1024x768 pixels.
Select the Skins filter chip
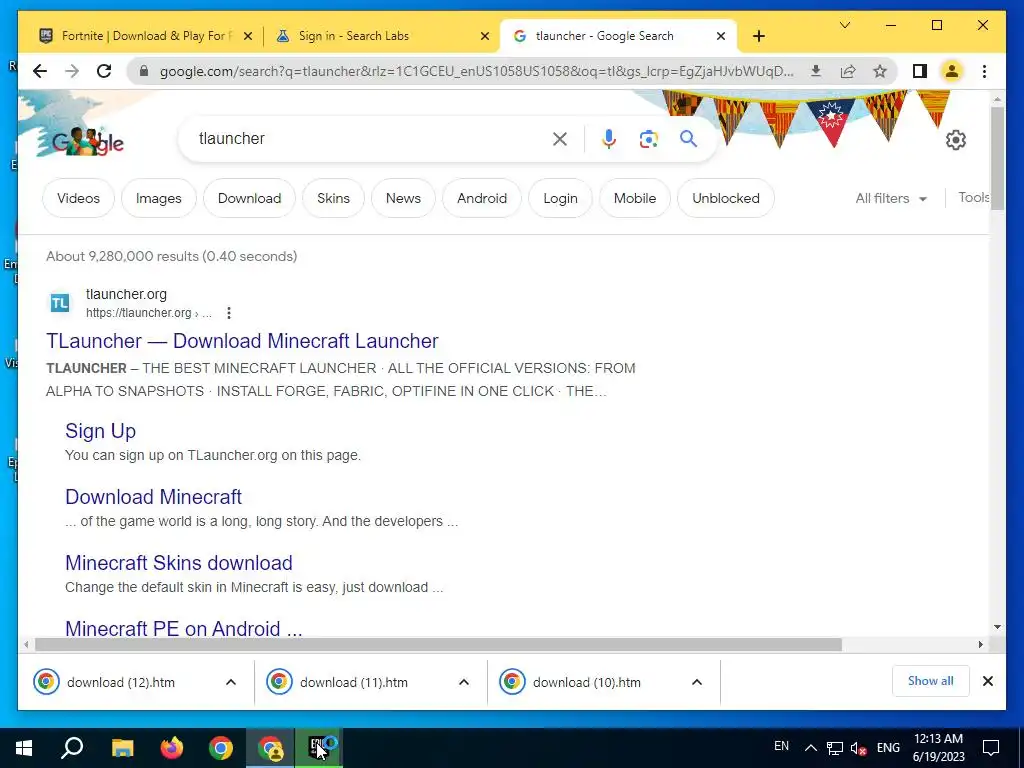333,198
